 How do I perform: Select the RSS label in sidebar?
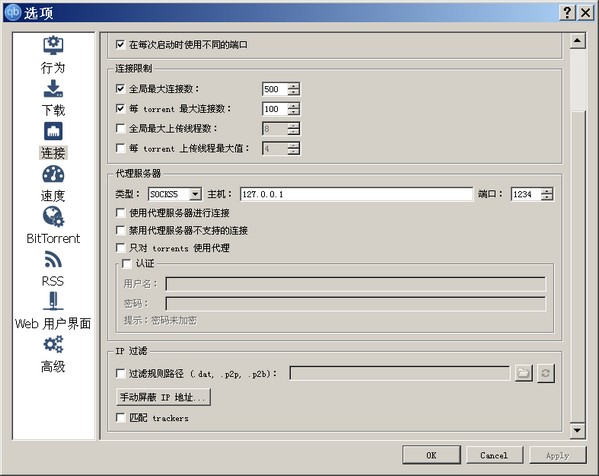[53, 281]
